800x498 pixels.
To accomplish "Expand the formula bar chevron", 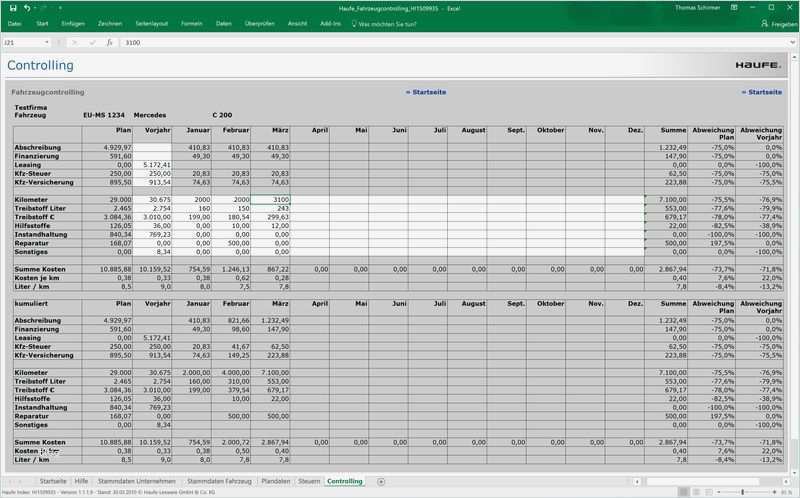I will (792, 42).
